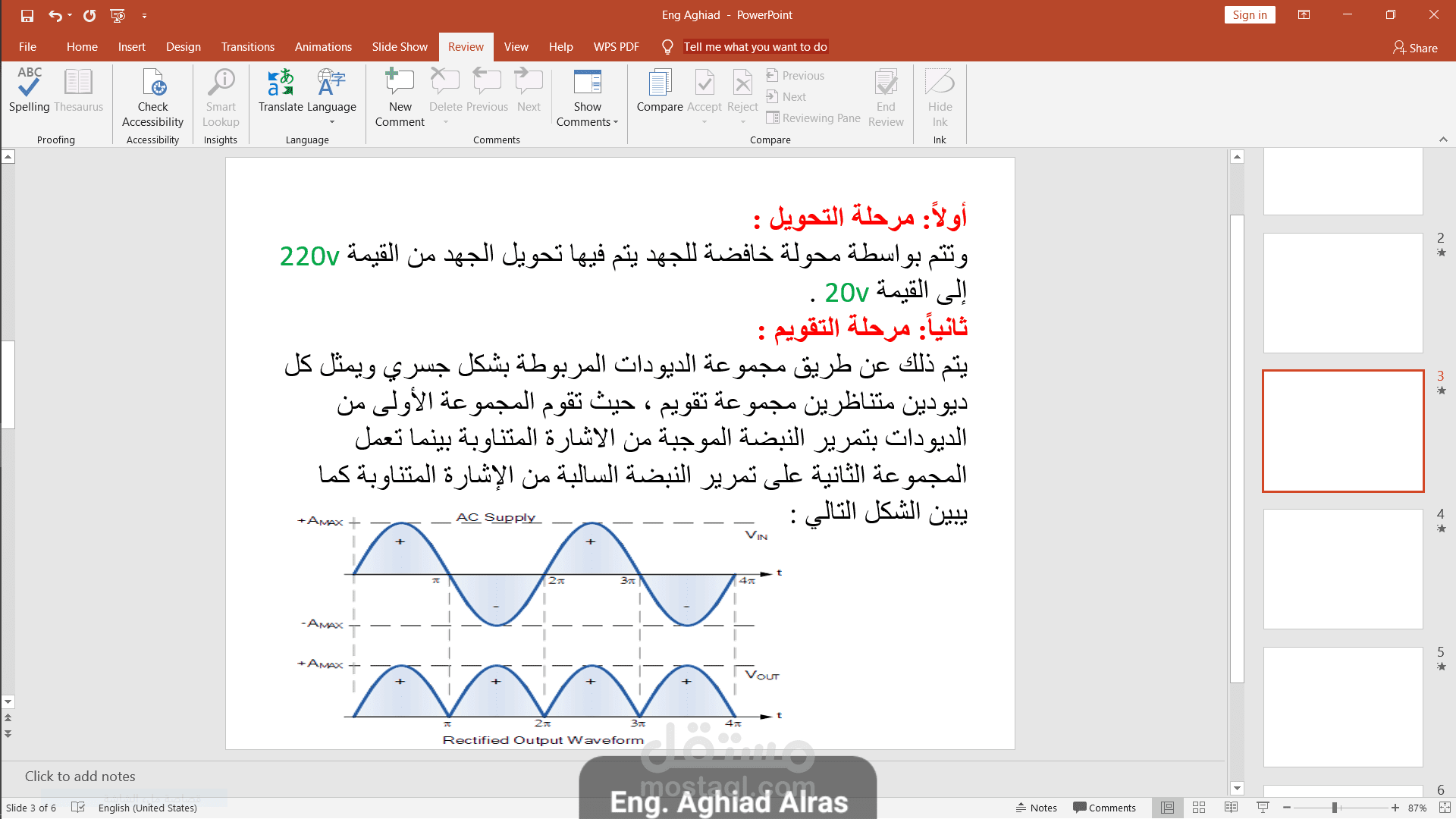Viewport: 1456px width, 819px height.
Task: Open Show Comments dropdown arrow
Action: (616, 122)
